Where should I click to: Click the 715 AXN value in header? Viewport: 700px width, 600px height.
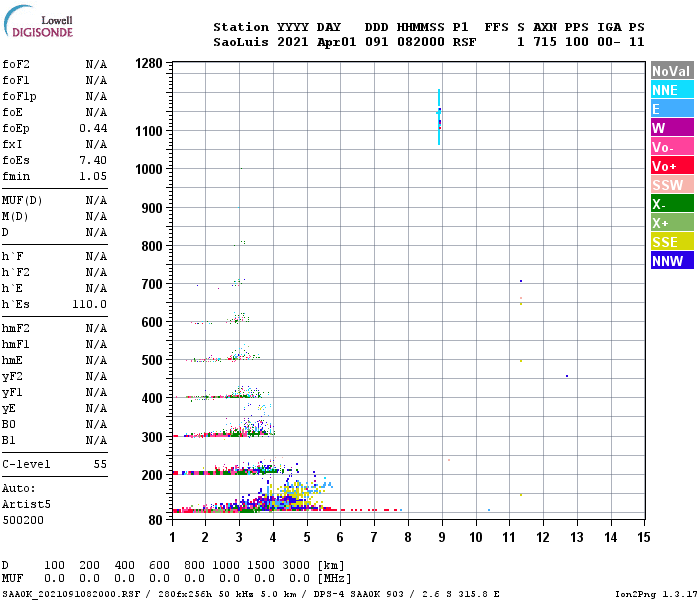click(x=545, y=42)
